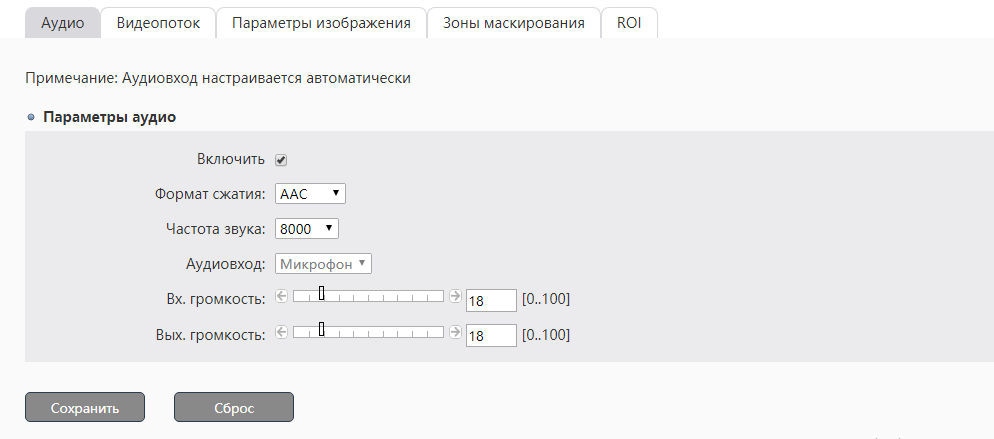Click left arrow of output volume slider
The width and height of the screenshot is (994, 439).
pos(281,332)
